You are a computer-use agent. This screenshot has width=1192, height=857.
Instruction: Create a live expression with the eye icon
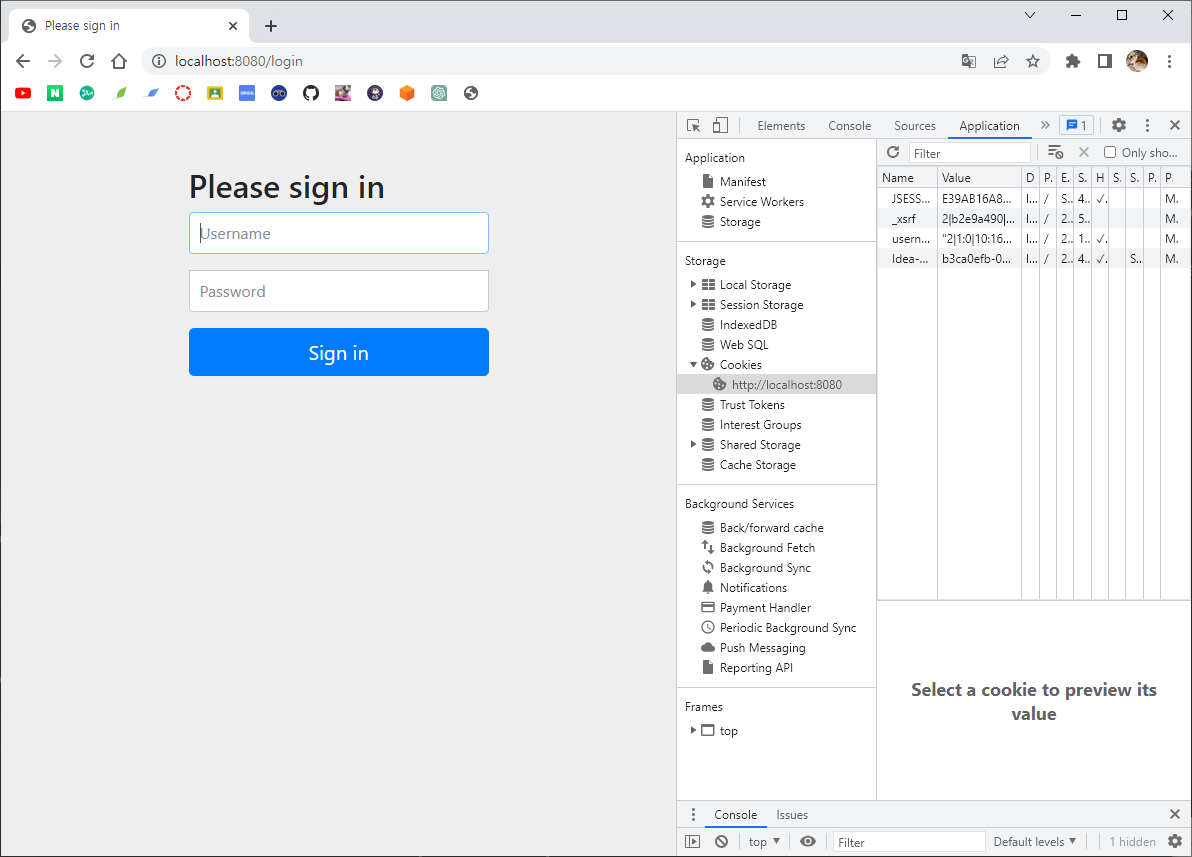807,841
